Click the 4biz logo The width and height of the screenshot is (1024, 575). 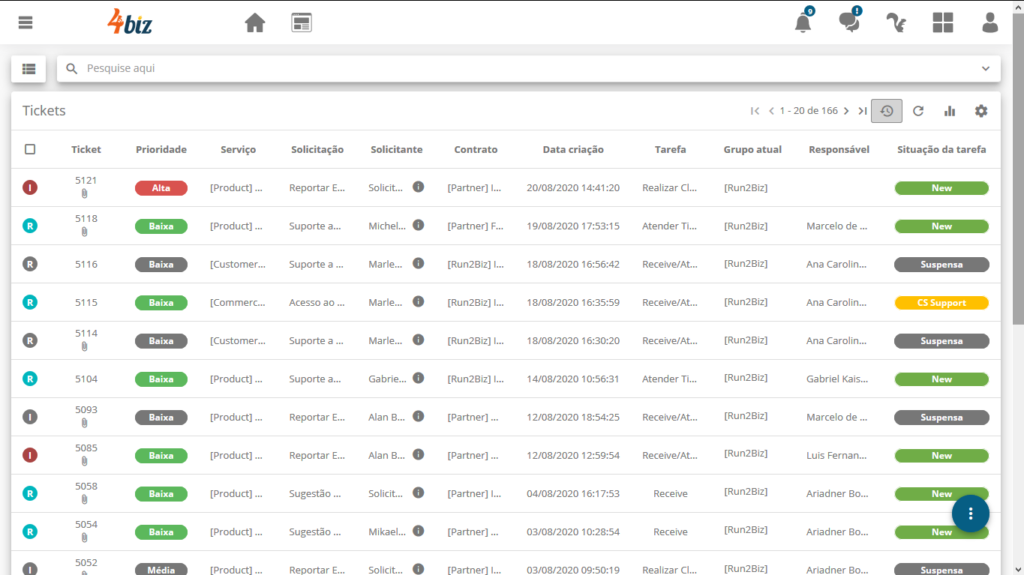pos(129,22)
